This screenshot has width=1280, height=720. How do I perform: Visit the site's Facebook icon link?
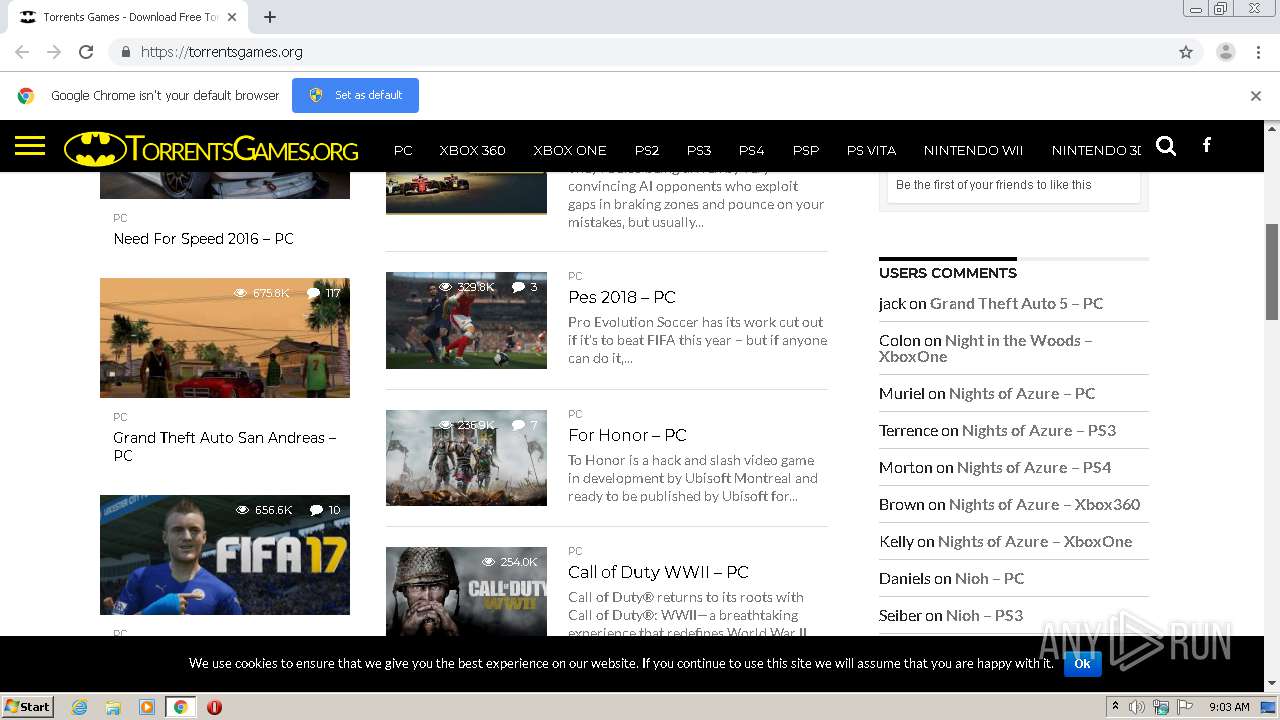click(1207, 145)
